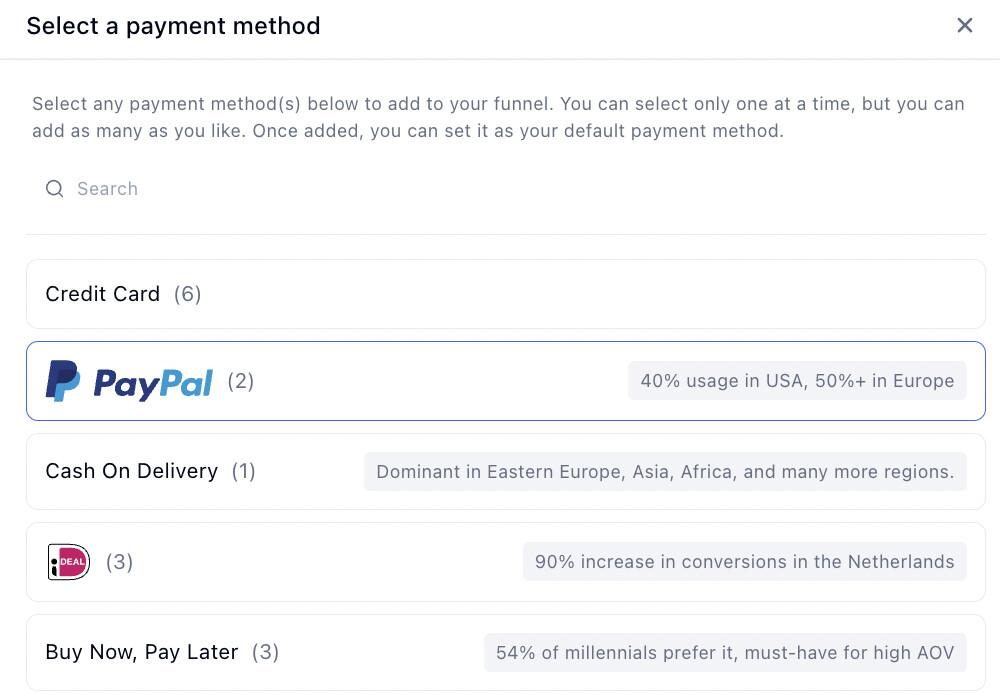Click the Buy Now, Pay Later (3) count
The width and height of the screenshot is (1000, 694).
(x=265, y=653)
